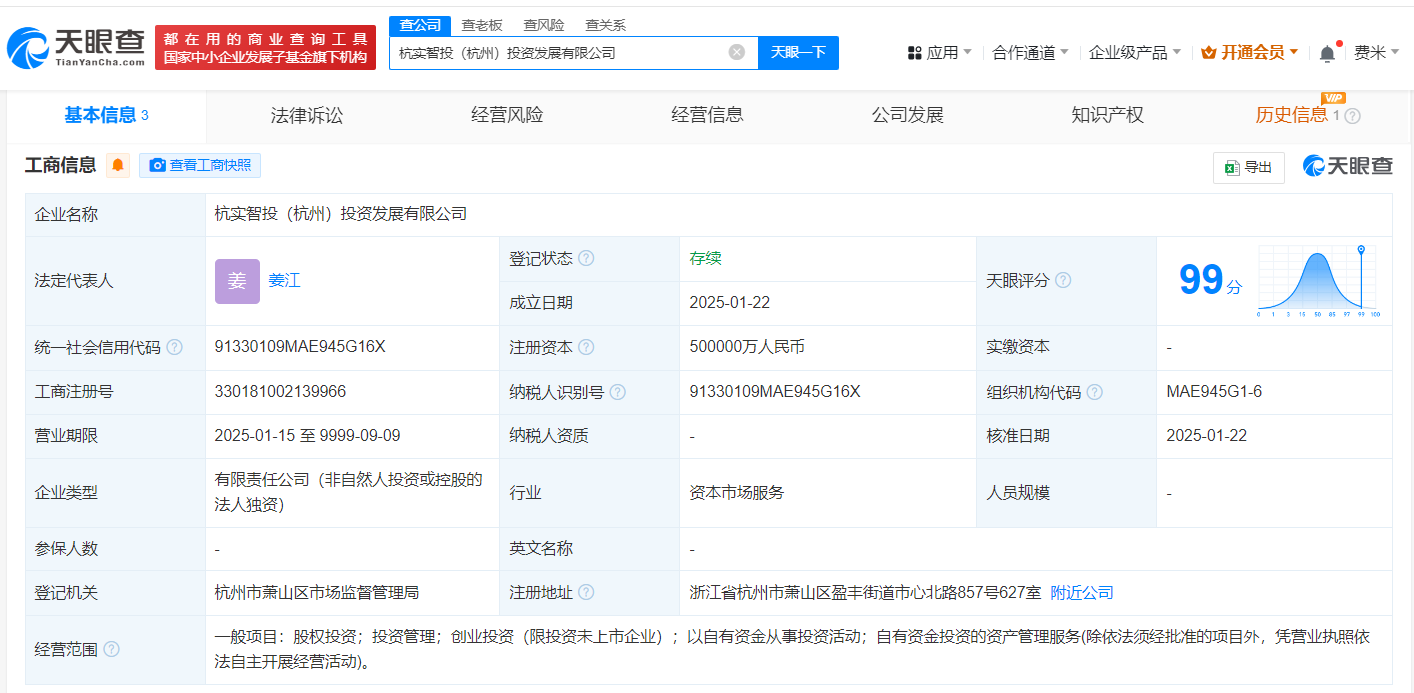Click the orange bell monitor icon
Image resolution: width=1414 pixels, height=693 pixels.
click(x=118, y=165)
